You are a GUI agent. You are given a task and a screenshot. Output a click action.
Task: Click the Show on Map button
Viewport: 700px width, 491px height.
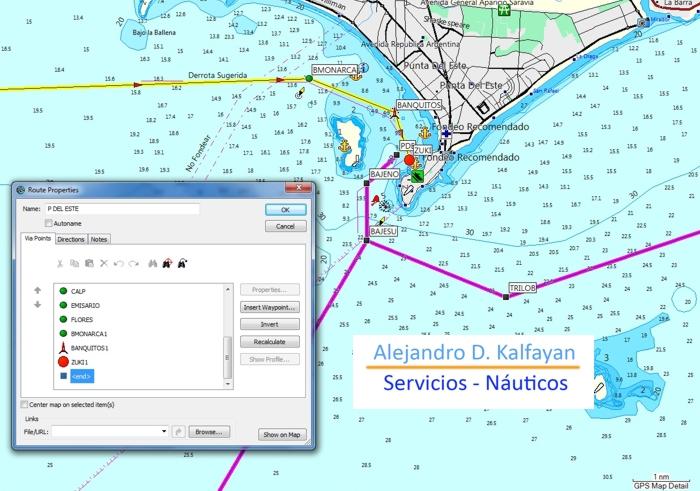tap(282, 434)
